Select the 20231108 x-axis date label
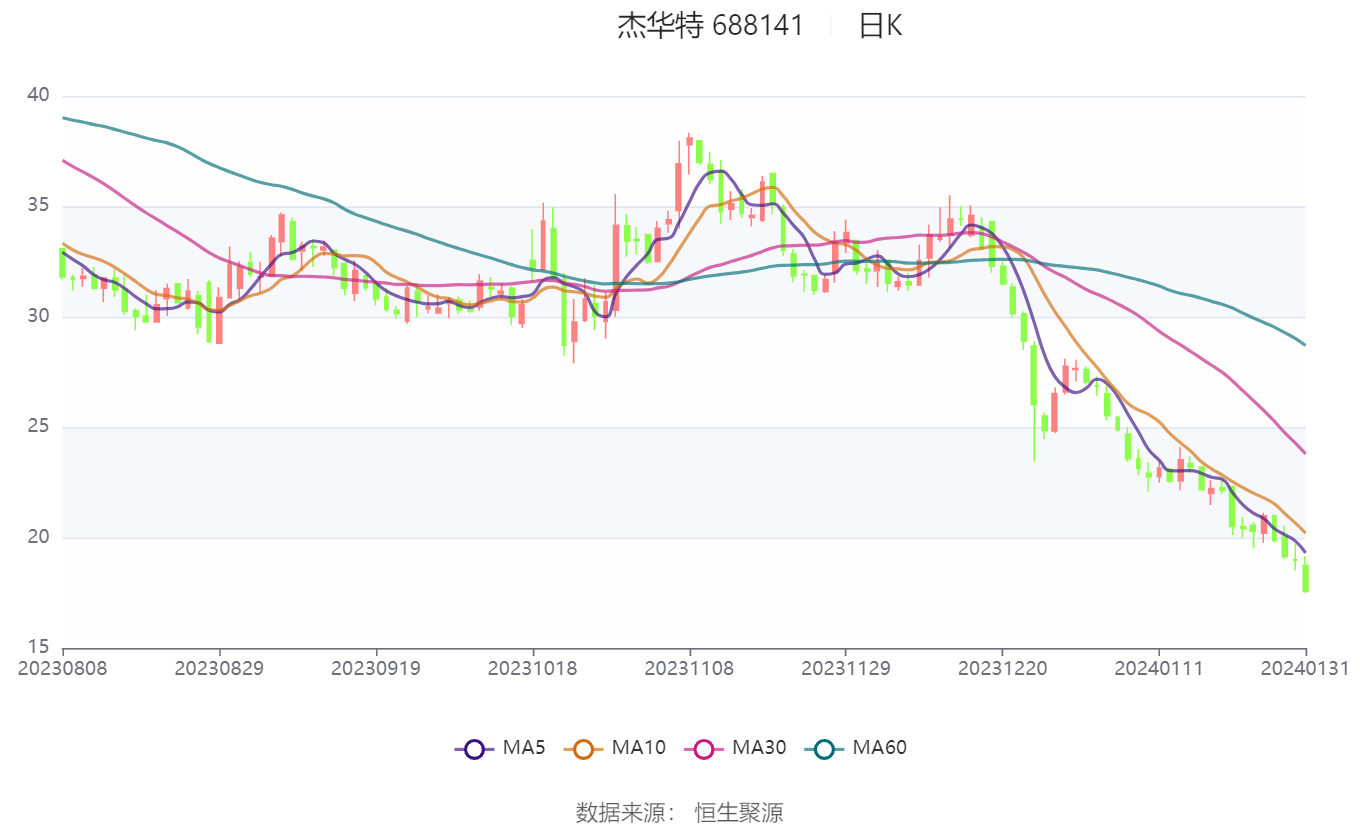Viewport: 1360px width, 828px height. click(689, 668)
